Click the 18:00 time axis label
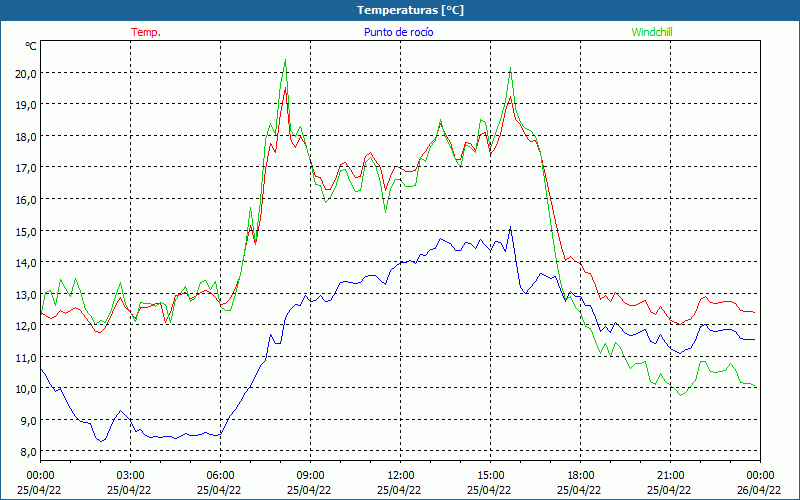The width and height of the screenshot is (800, 500). click(x=581, y=475)
